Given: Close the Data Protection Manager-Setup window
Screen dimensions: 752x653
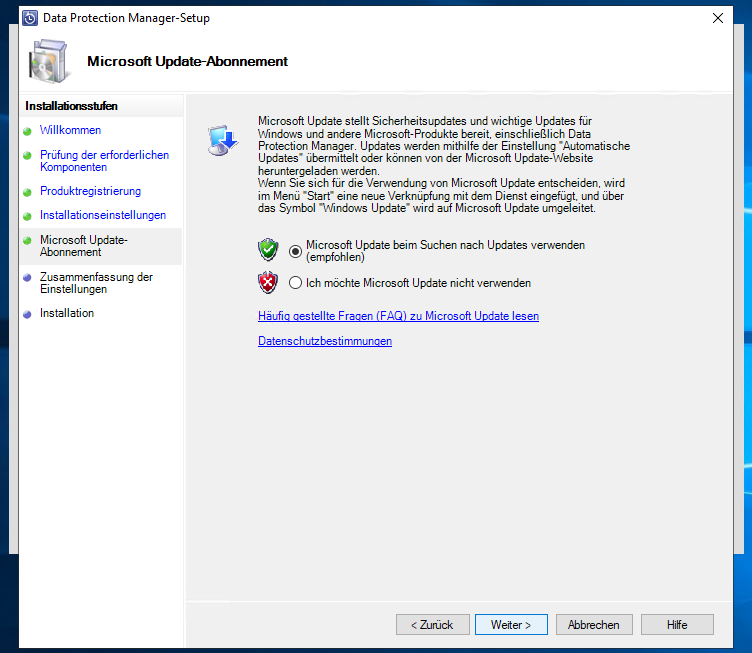Looking at the screenshot, I should coord(718,18).
